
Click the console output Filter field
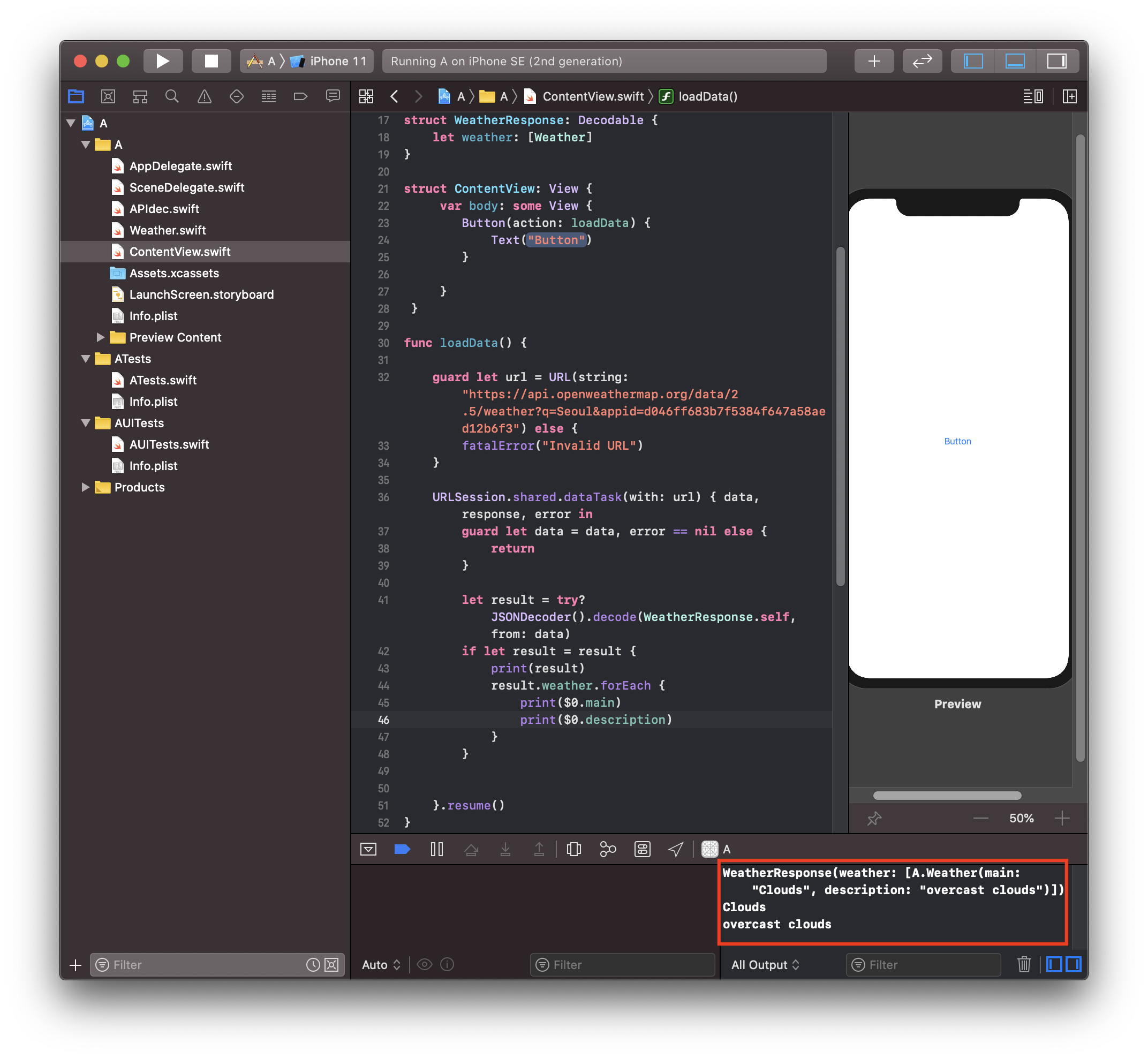click(928, 964)
